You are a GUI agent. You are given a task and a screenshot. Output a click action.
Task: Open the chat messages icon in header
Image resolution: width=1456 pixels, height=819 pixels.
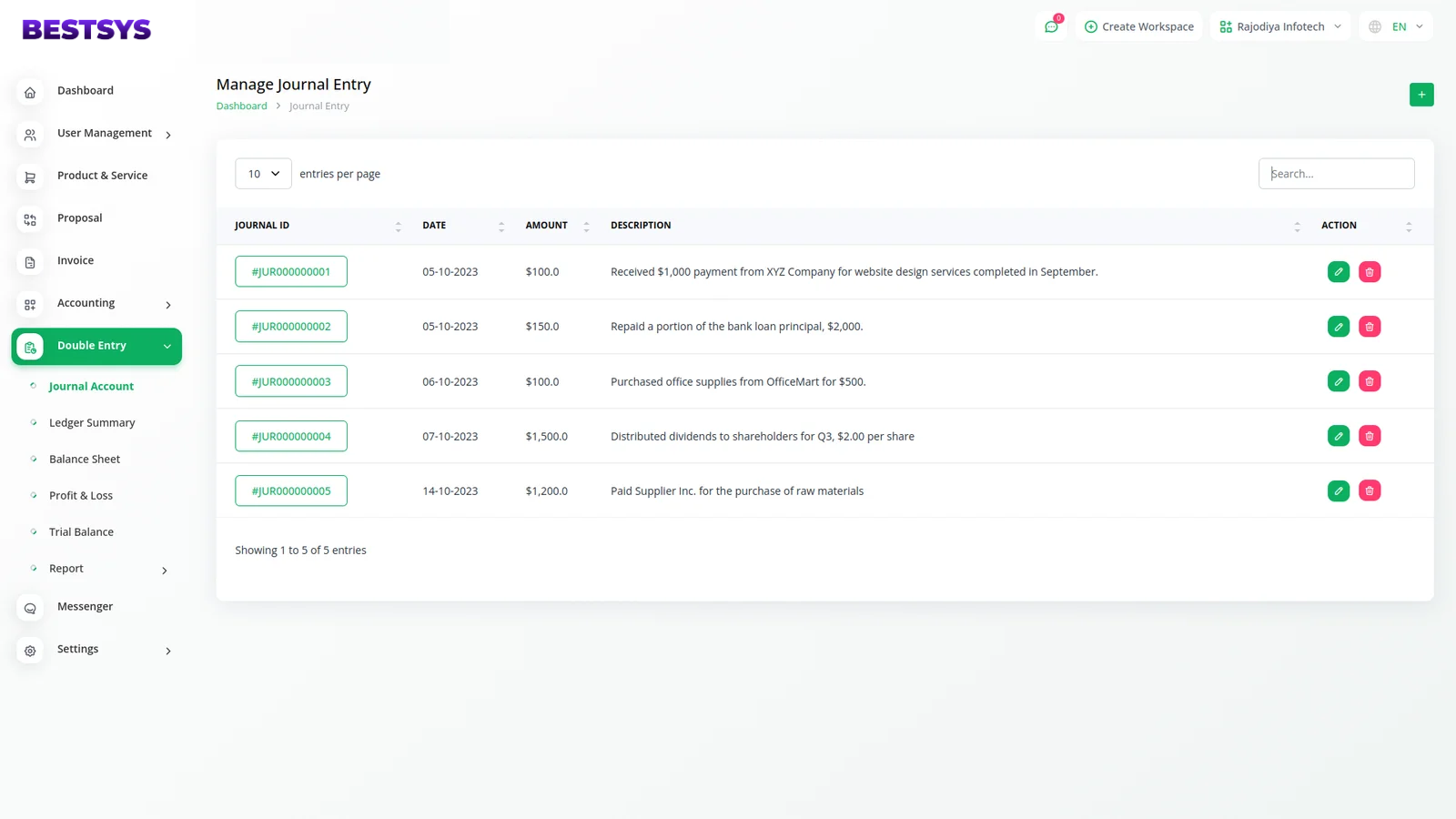1051,26
